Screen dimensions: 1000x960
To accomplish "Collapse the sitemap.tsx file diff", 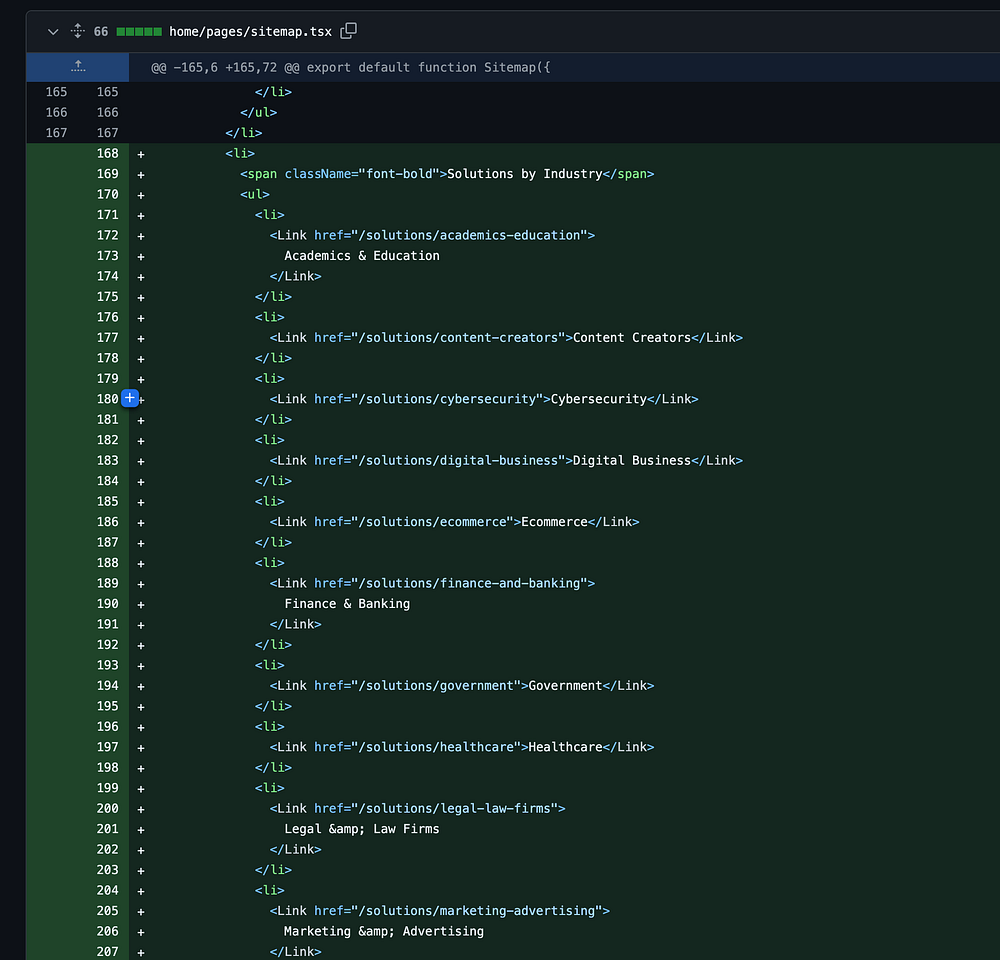I will point(53,32).
